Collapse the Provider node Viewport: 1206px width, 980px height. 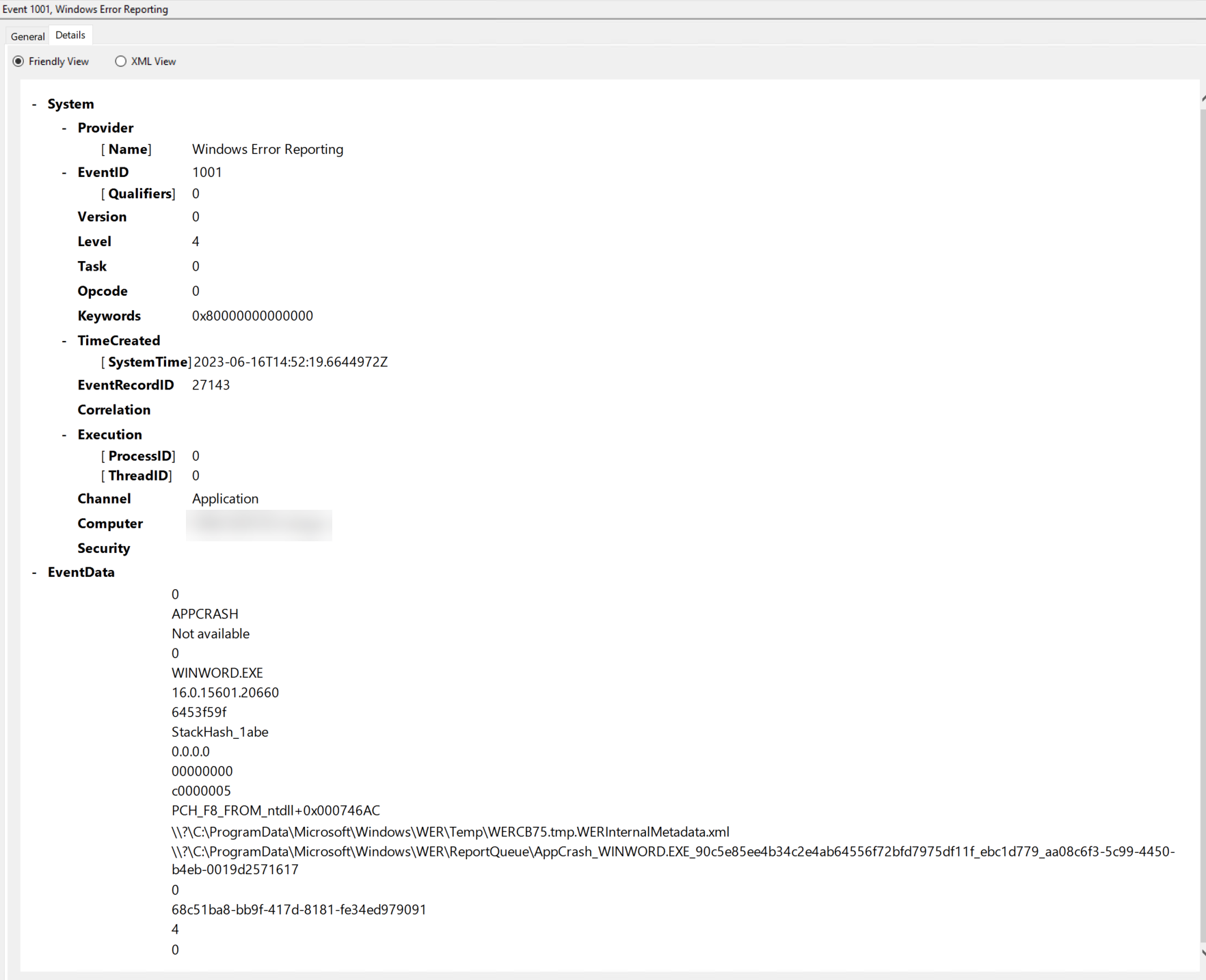pyautogui.click(x=64, y=128)
